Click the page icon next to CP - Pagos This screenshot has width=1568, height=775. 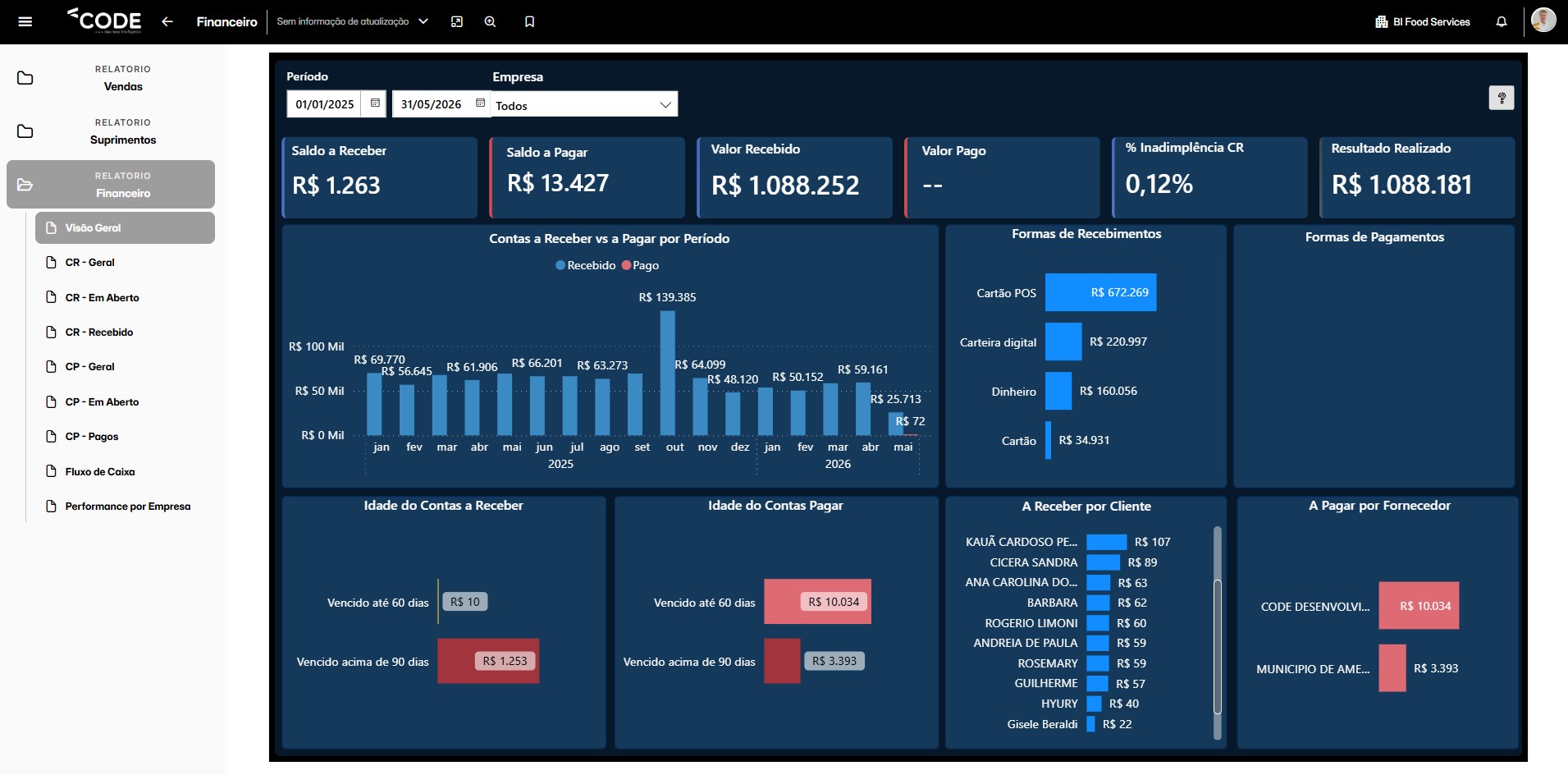coord(51,436)
